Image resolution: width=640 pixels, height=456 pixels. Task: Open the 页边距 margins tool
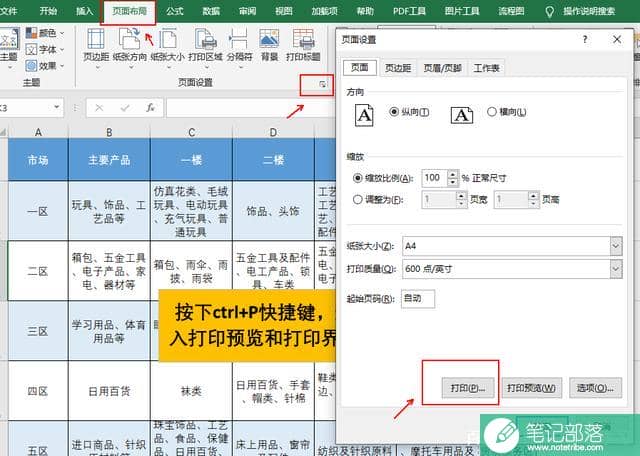96,46
